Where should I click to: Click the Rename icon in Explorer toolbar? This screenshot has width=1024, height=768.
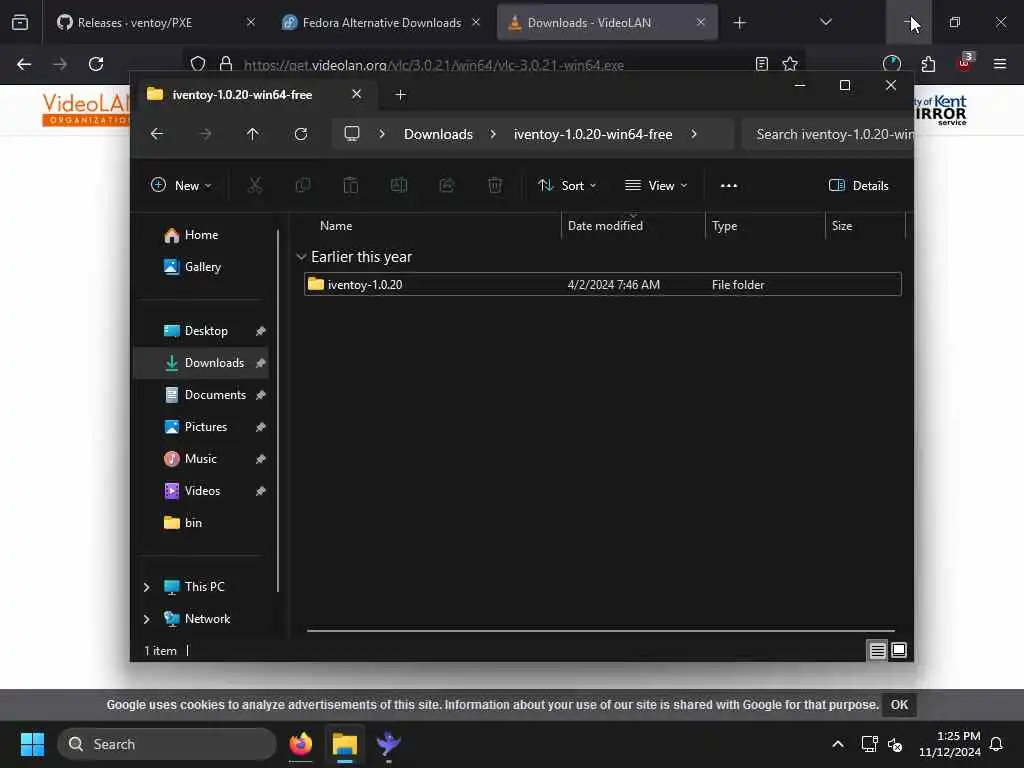pos(399,185)
